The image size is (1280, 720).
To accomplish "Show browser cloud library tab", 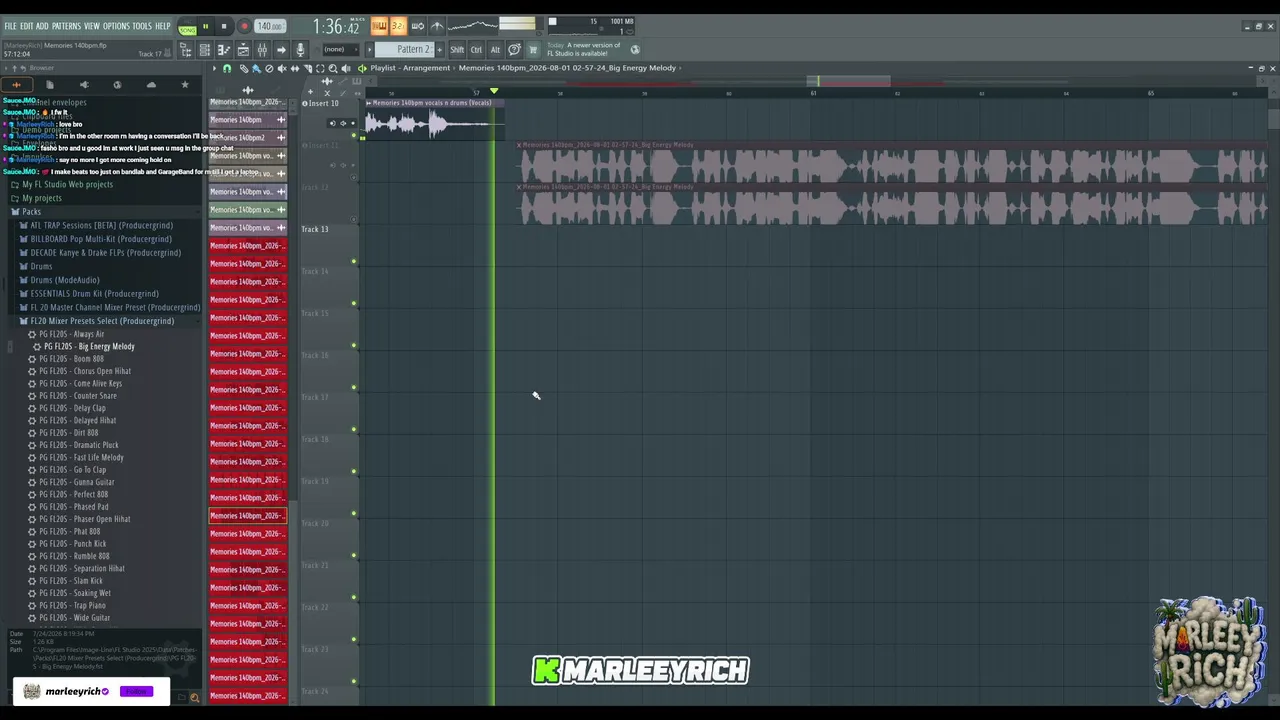I will (x=151, y=85).
